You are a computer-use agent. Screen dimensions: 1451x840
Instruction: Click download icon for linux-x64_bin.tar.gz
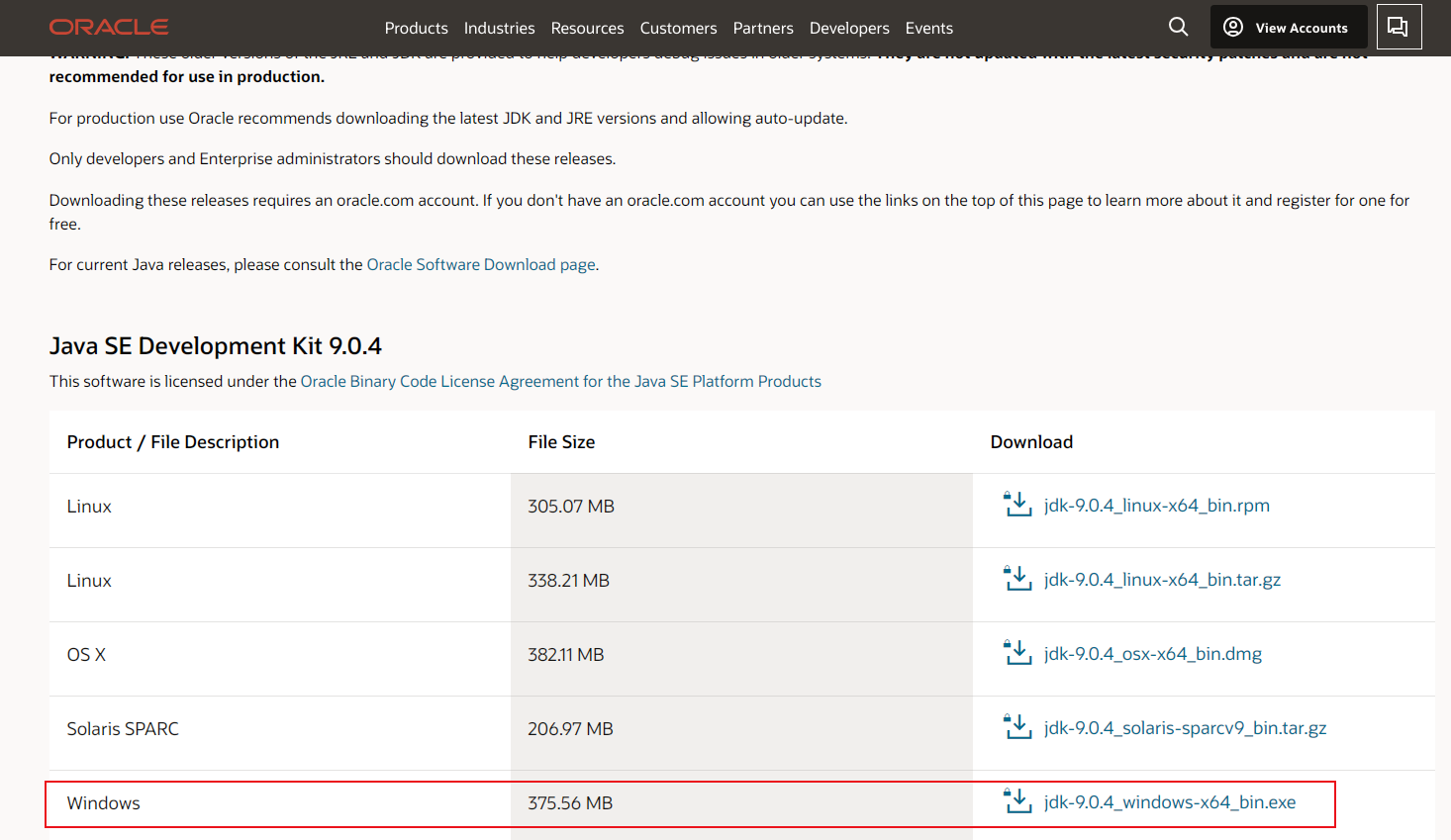[x=1017, y=579]
